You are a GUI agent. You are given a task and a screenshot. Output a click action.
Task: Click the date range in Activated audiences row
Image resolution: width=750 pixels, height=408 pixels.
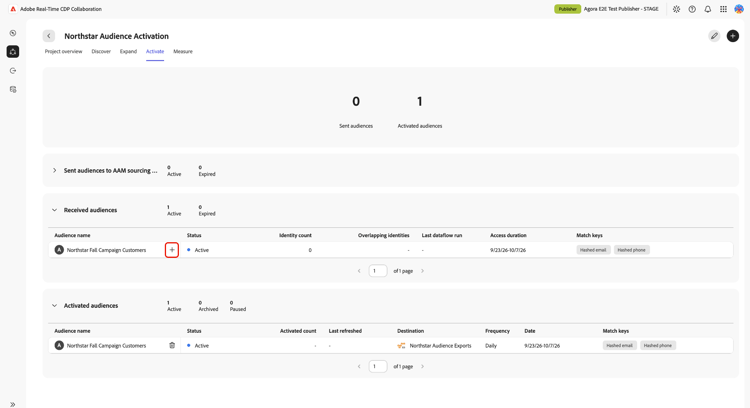coord(542,345)
